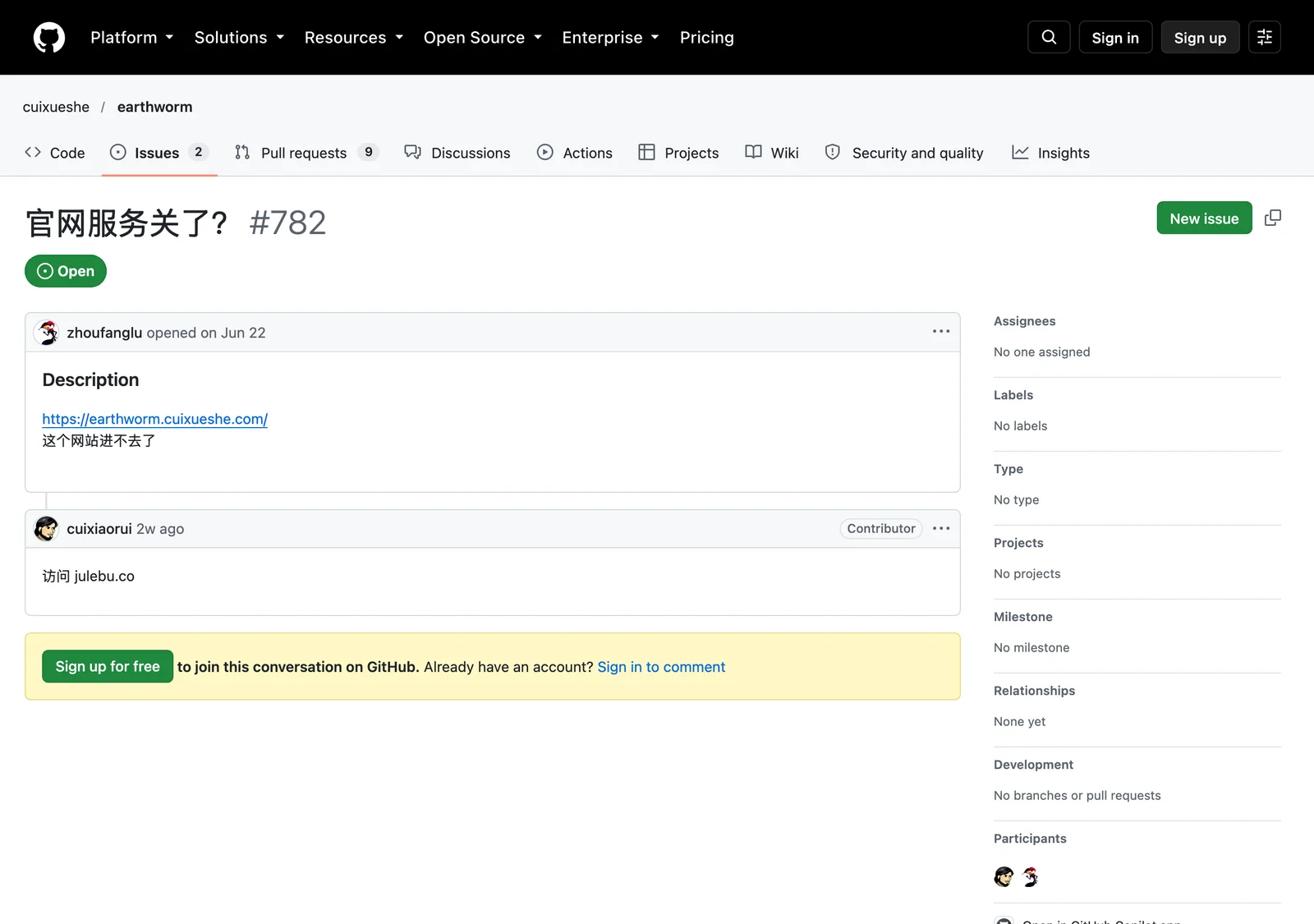1314x924 pixels.
Task: Open the cuixueshe owner link
Action: point(56,107)
